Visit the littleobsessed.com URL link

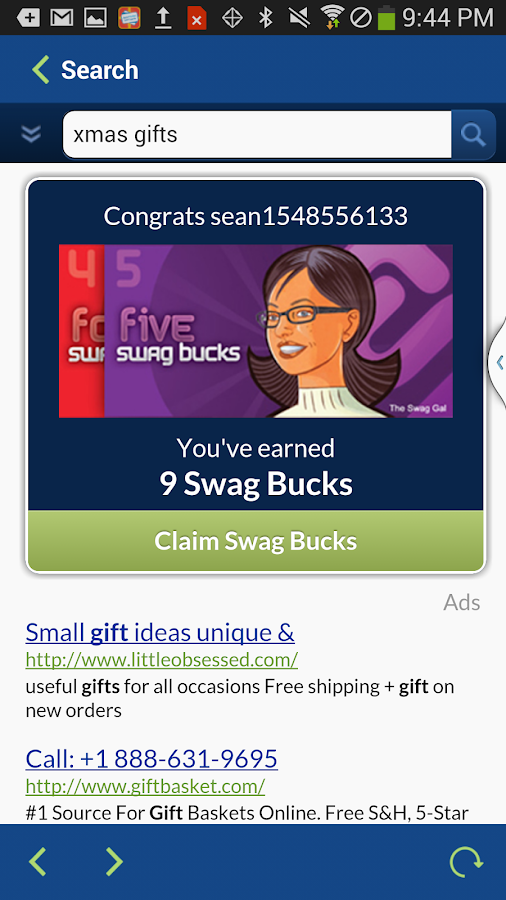162,660
